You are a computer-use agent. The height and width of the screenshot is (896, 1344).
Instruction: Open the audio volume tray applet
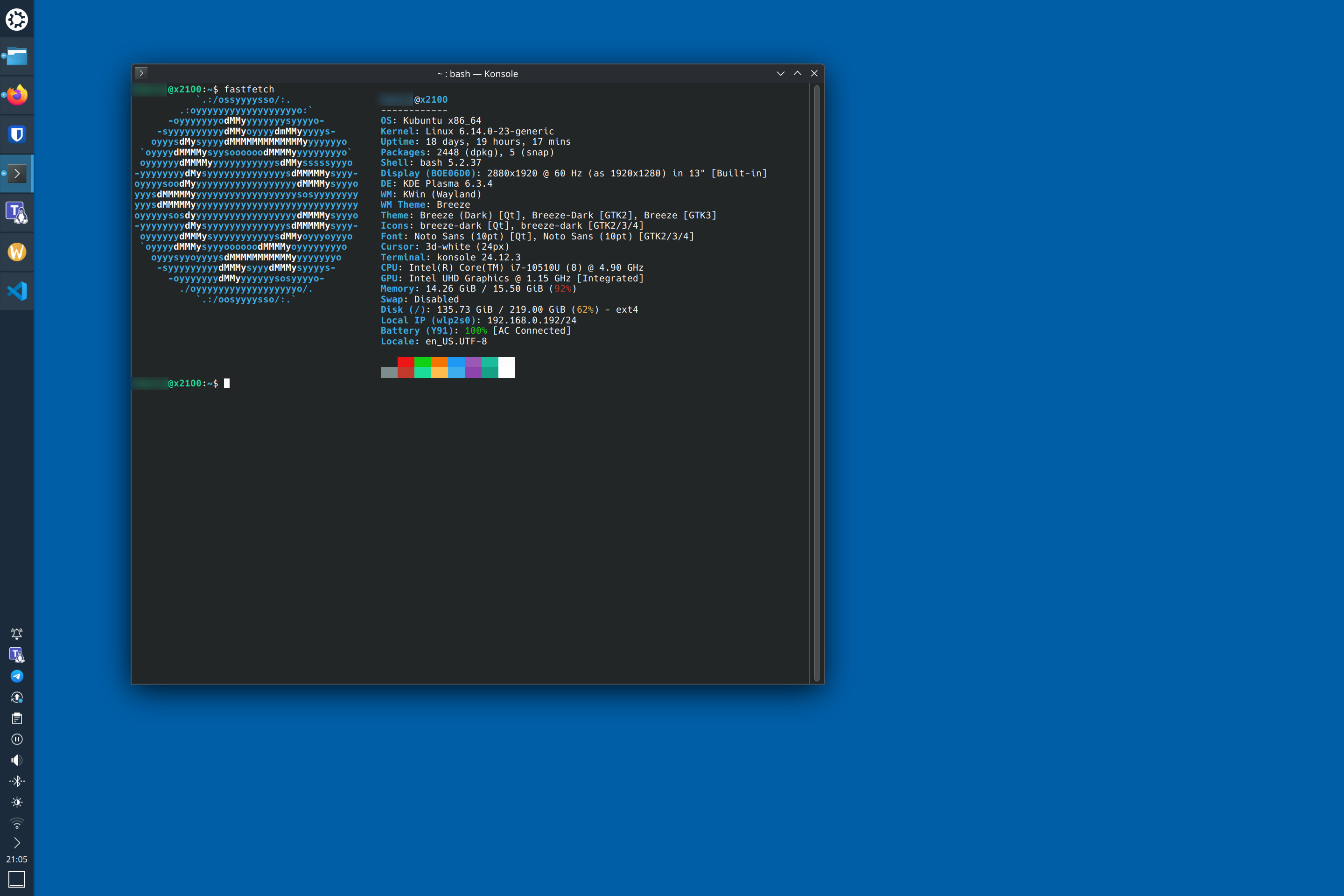tap(17, 760)
